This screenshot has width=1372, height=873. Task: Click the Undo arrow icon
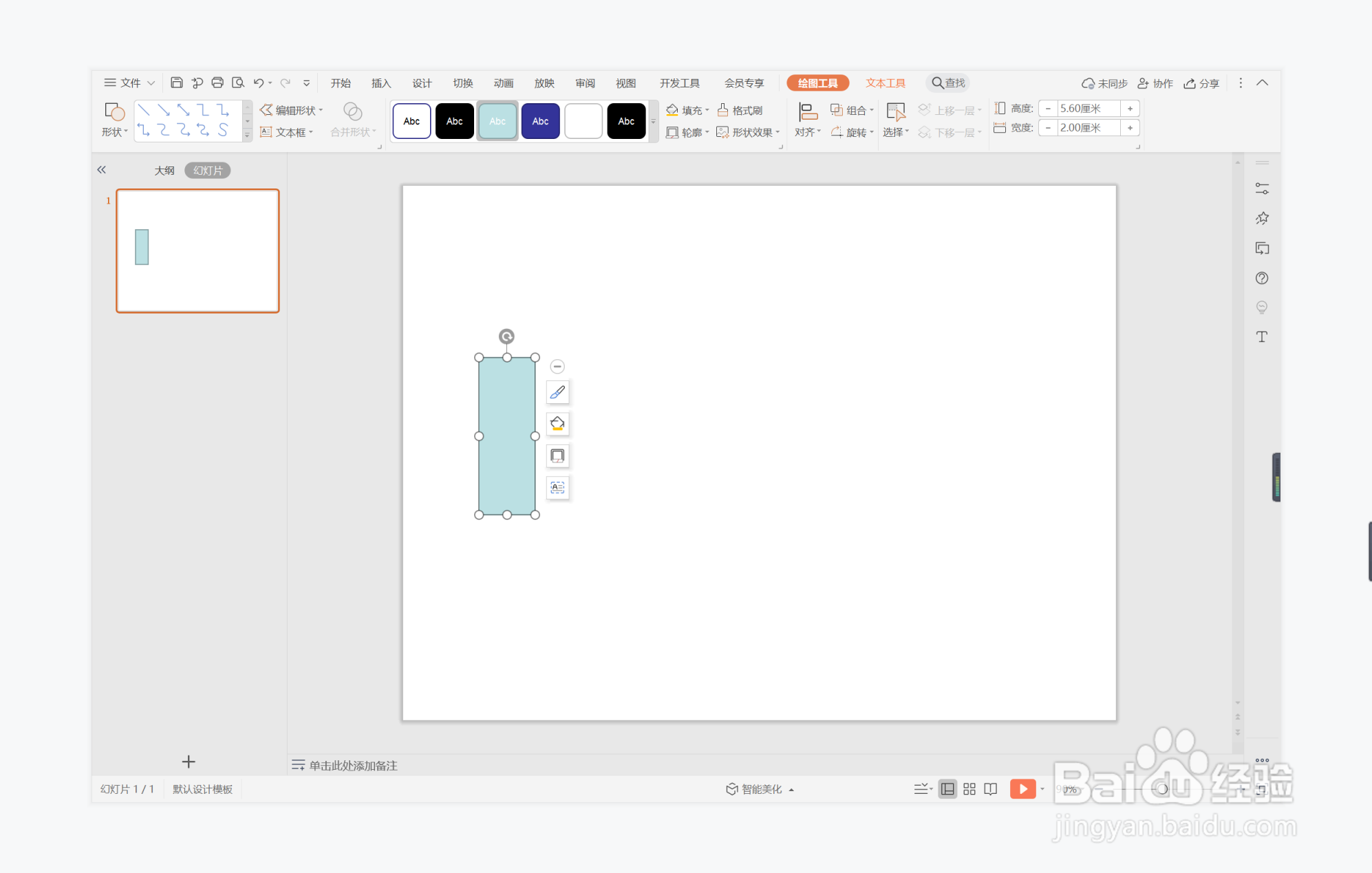coord(258,83)
